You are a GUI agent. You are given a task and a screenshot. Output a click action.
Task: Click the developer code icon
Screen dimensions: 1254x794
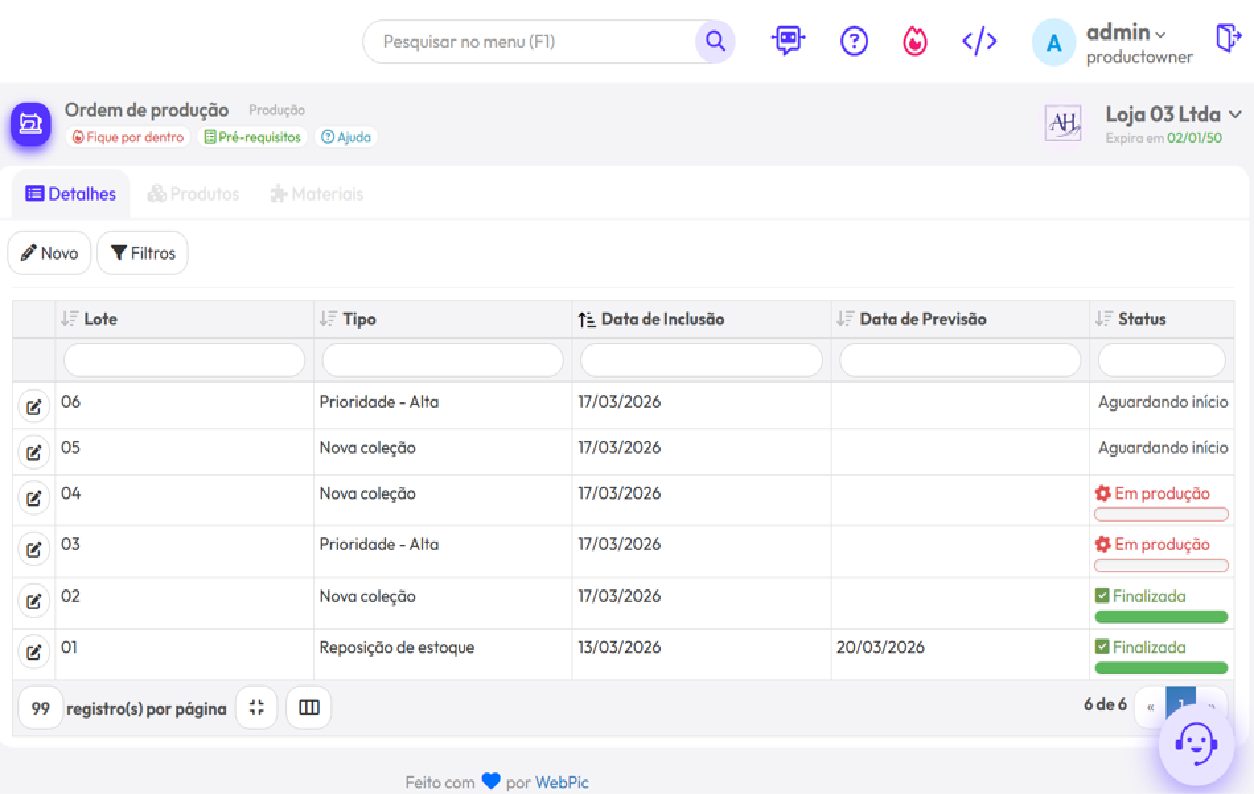(978, 41)
